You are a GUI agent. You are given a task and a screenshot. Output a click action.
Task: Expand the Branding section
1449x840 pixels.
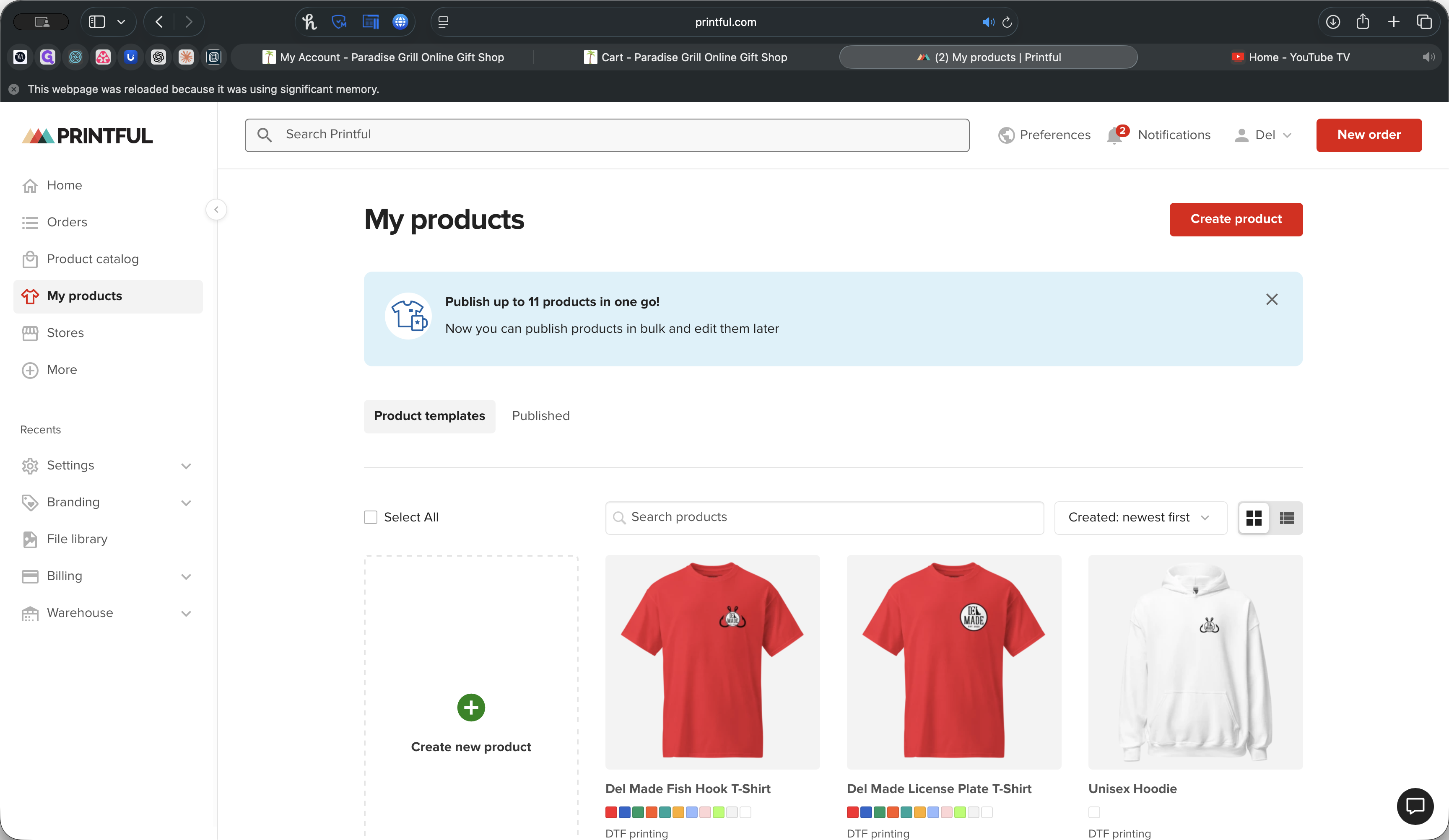click(x=186, y=502)
